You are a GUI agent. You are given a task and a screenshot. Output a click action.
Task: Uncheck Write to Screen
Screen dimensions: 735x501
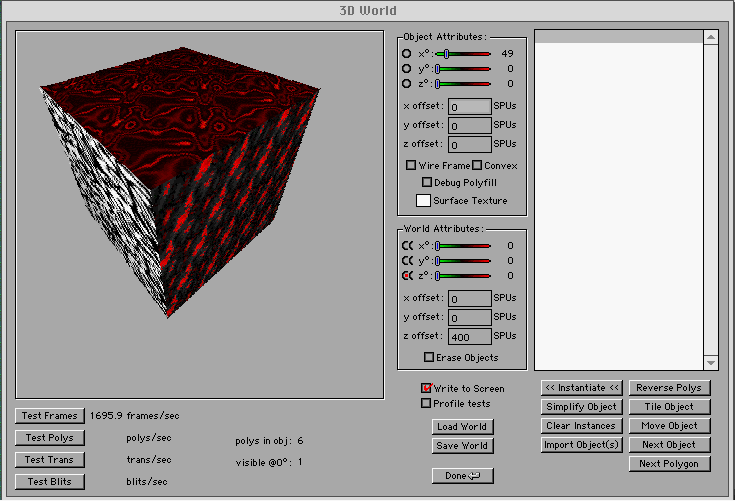(426, 388)
